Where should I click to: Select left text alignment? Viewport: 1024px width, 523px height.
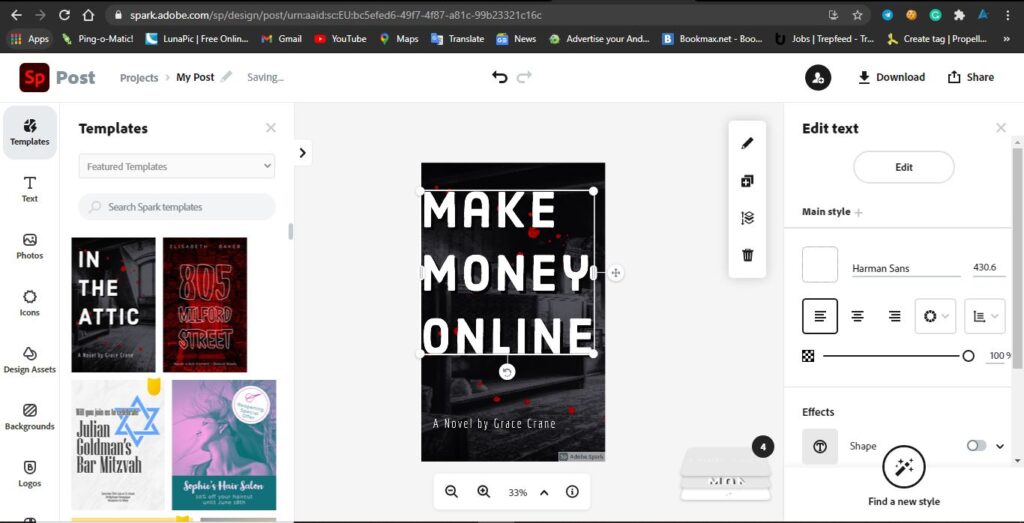point(820,316)
